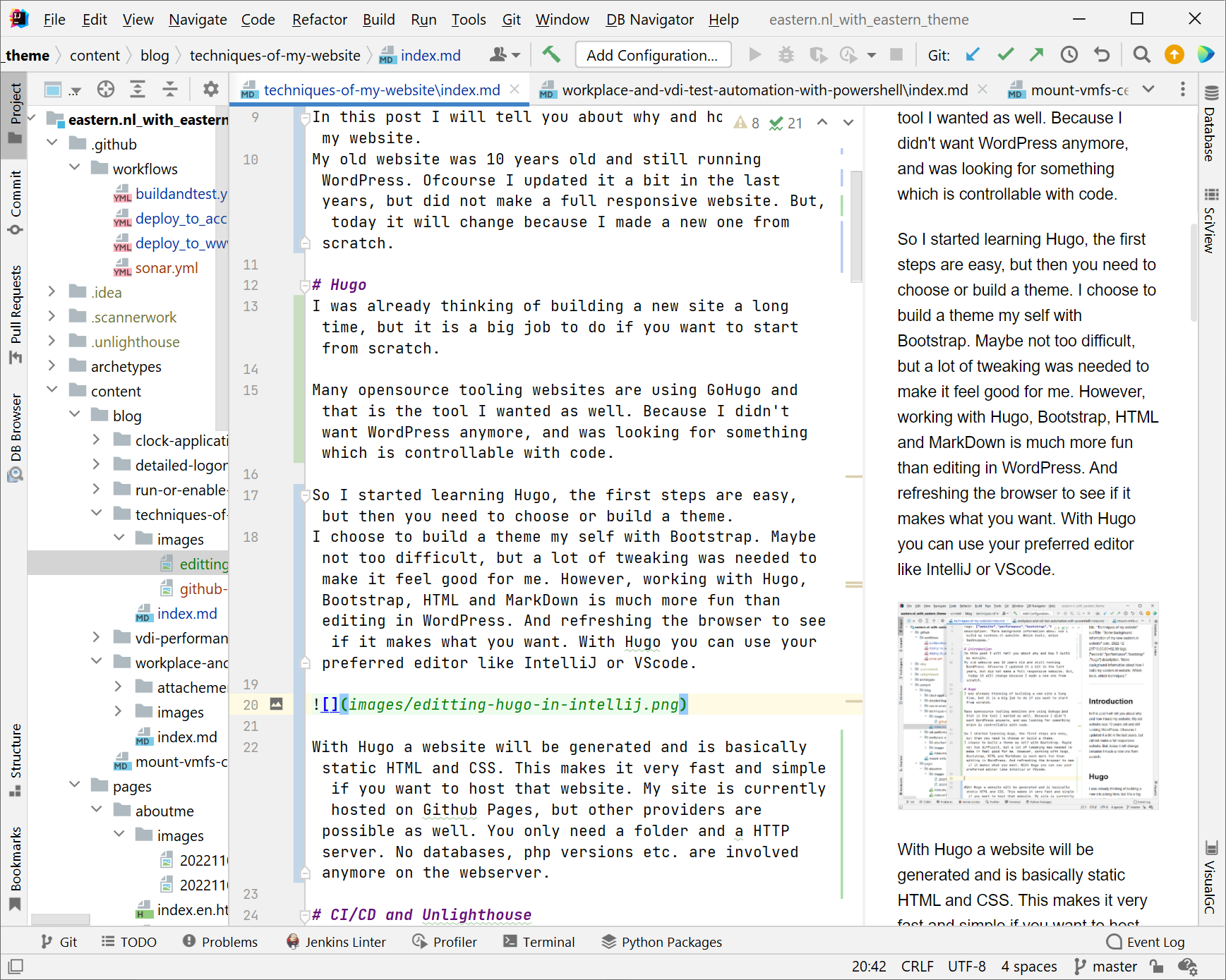Click the Add Configuration button
The width and height of the screenshot is (1226, 980).
point(652,55)
